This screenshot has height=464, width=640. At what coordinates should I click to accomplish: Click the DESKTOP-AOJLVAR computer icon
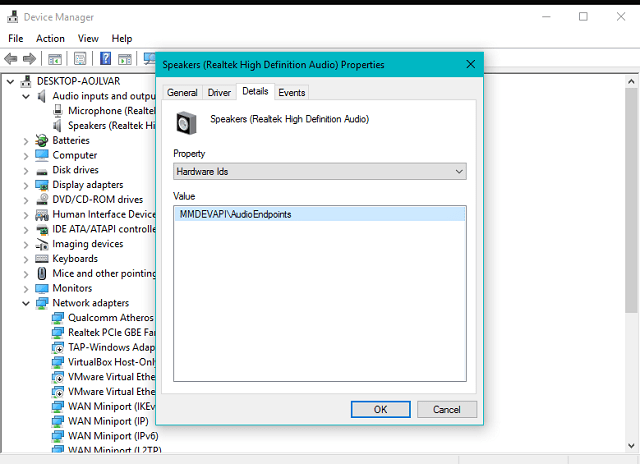[x=26, y=81]
